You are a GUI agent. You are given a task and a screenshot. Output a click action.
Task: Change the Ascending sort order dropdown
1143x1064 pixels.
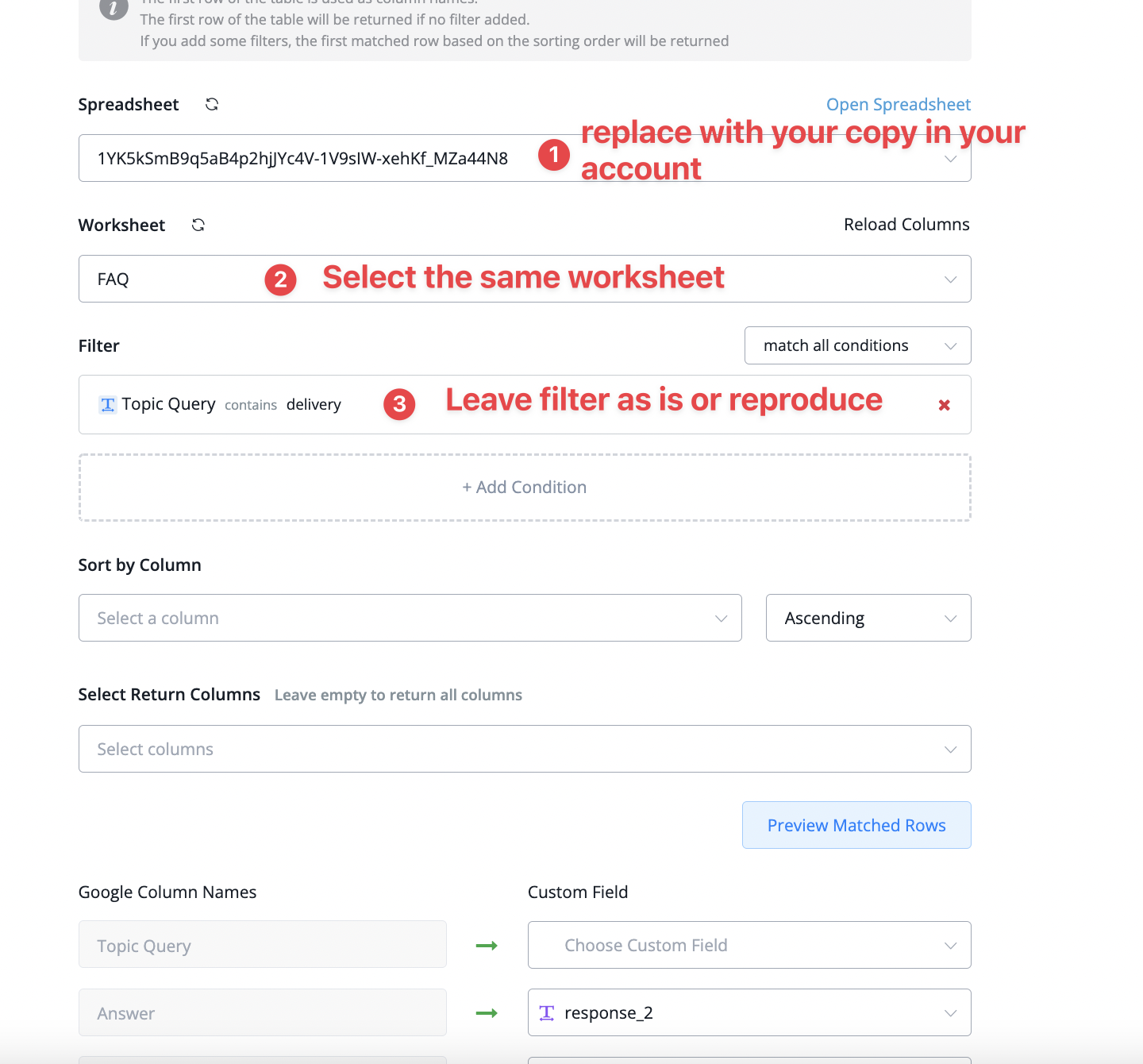coord(868,618)
